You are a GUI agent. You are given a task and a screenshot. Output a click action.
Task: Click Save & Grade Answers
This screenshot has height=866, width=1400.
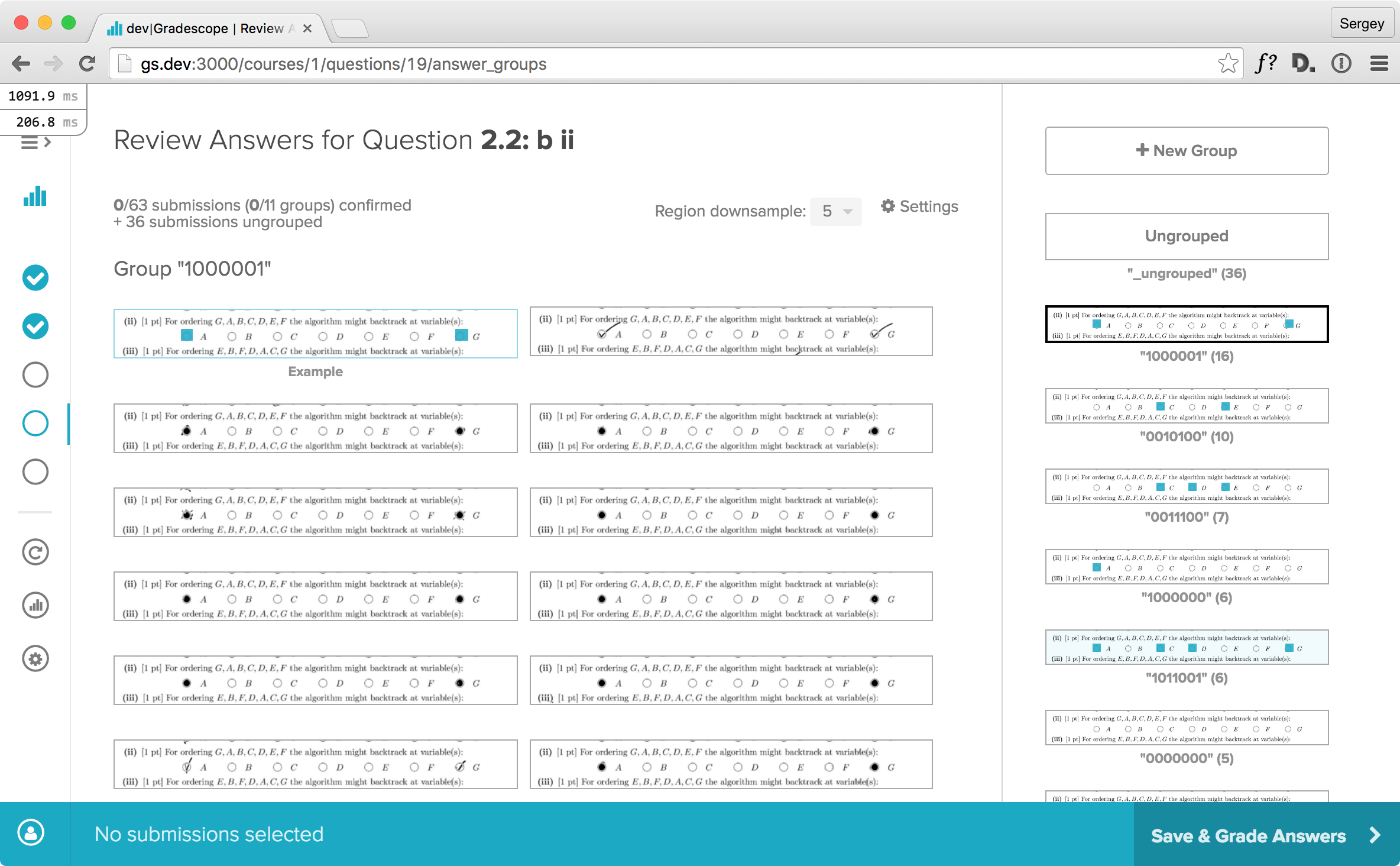tap(1266, 835)
